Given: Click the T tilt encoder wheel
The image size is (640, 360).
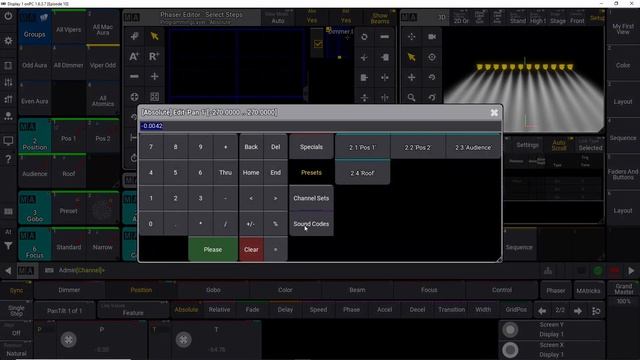Looking at the screenshot, I should pos(184,340).
